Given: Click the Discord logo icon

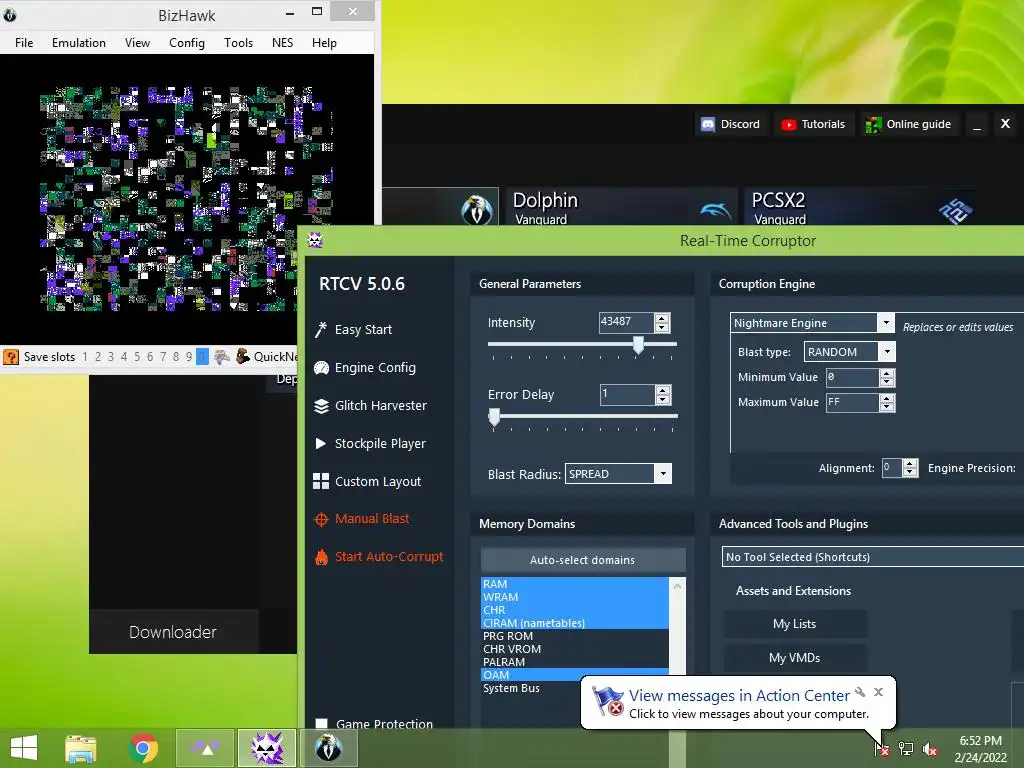Looking at the screenshot, I should pyautogui.click(x=708, y=124).
